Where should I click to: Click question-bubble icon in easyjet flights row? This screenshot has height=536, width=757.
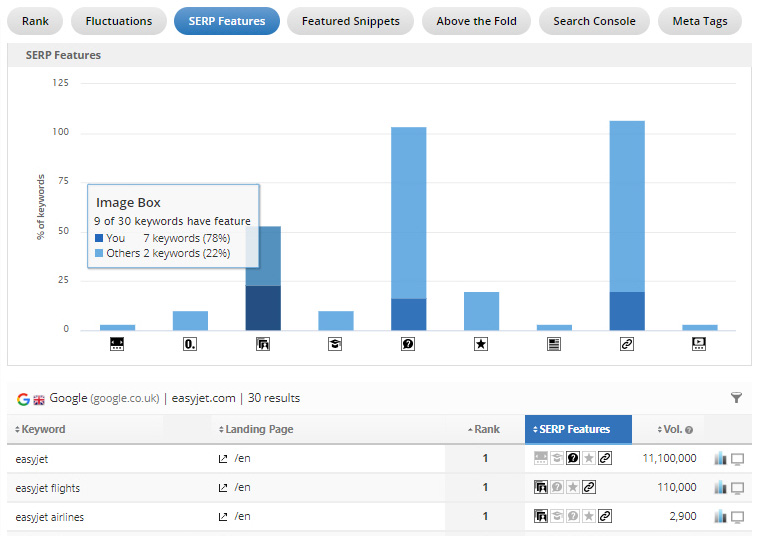coord(557,487)
